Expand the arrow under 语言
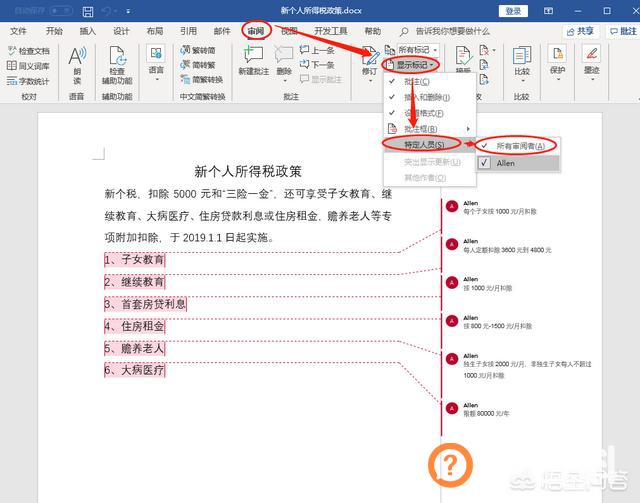 click(156, 79)
